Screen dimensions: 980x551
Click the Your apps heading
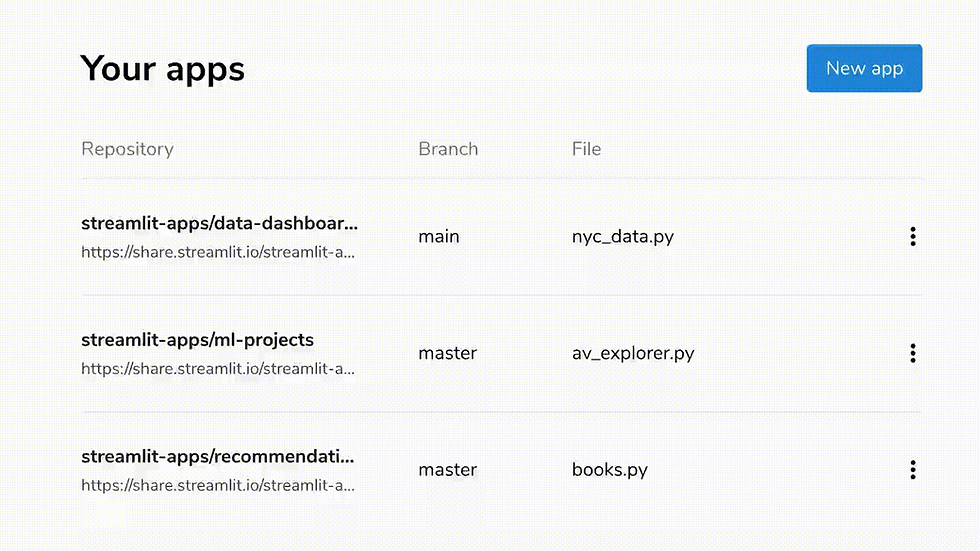(162, 69)
